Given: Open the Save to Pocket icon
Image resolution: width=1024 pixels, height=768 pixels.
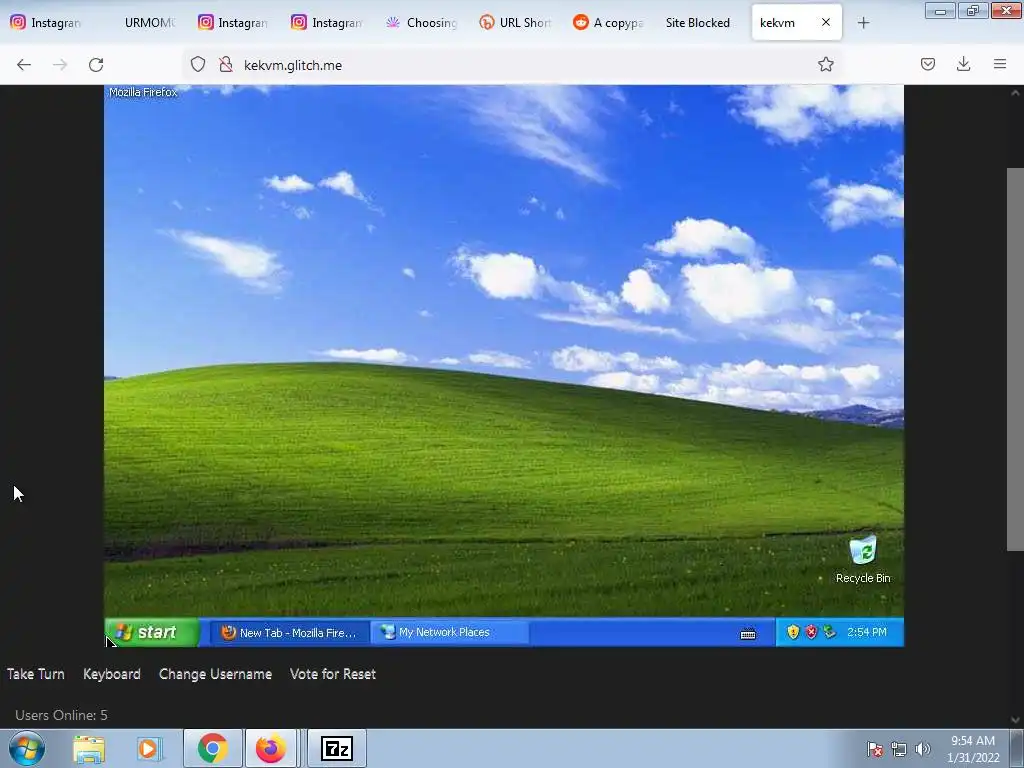Looking at the screenshot, I should coord(928,65).
